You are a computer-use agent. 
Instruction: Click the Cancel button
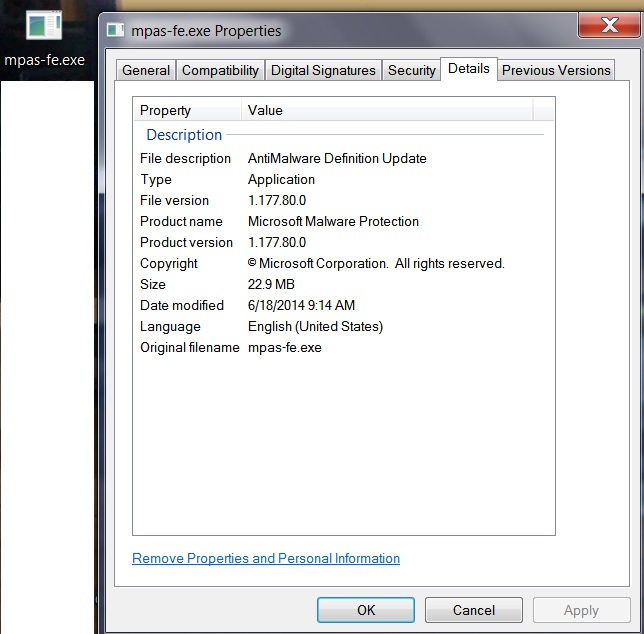474,610
